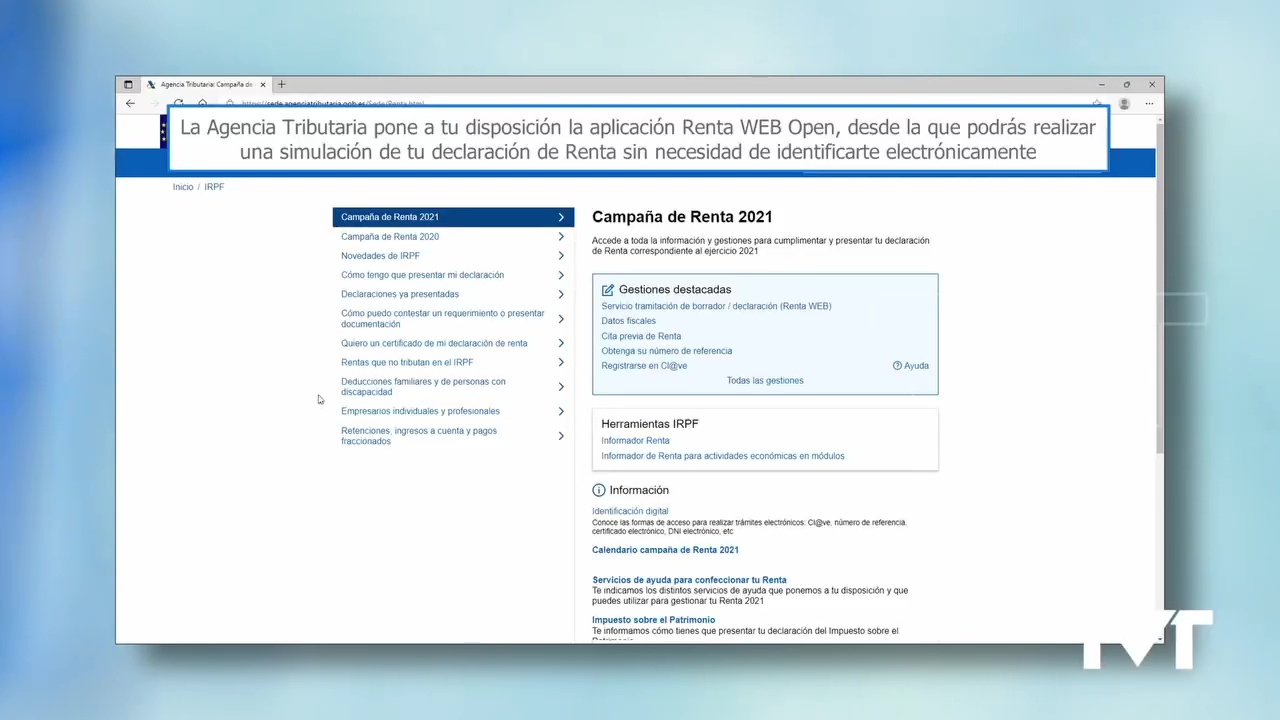Select the Agencia Tributaria browser tab

point(205,84)
